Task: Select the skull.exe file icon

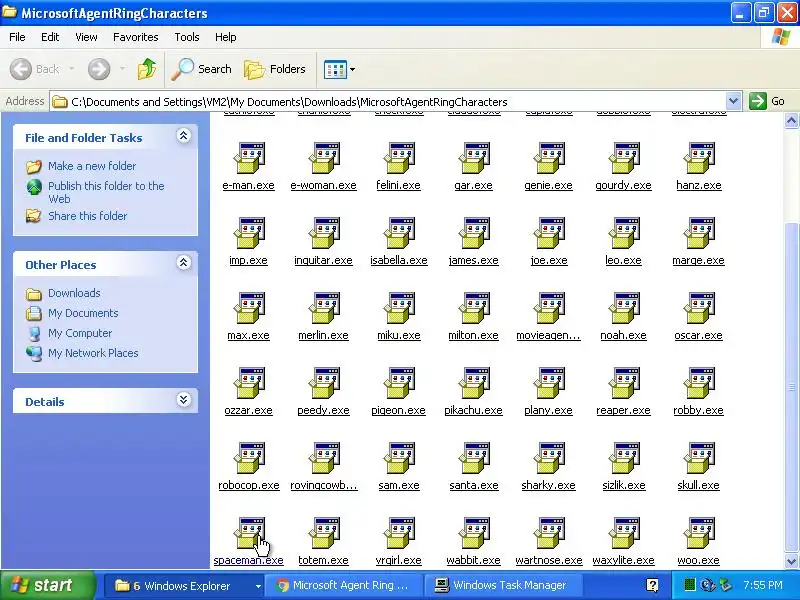Action: point(699,458)
